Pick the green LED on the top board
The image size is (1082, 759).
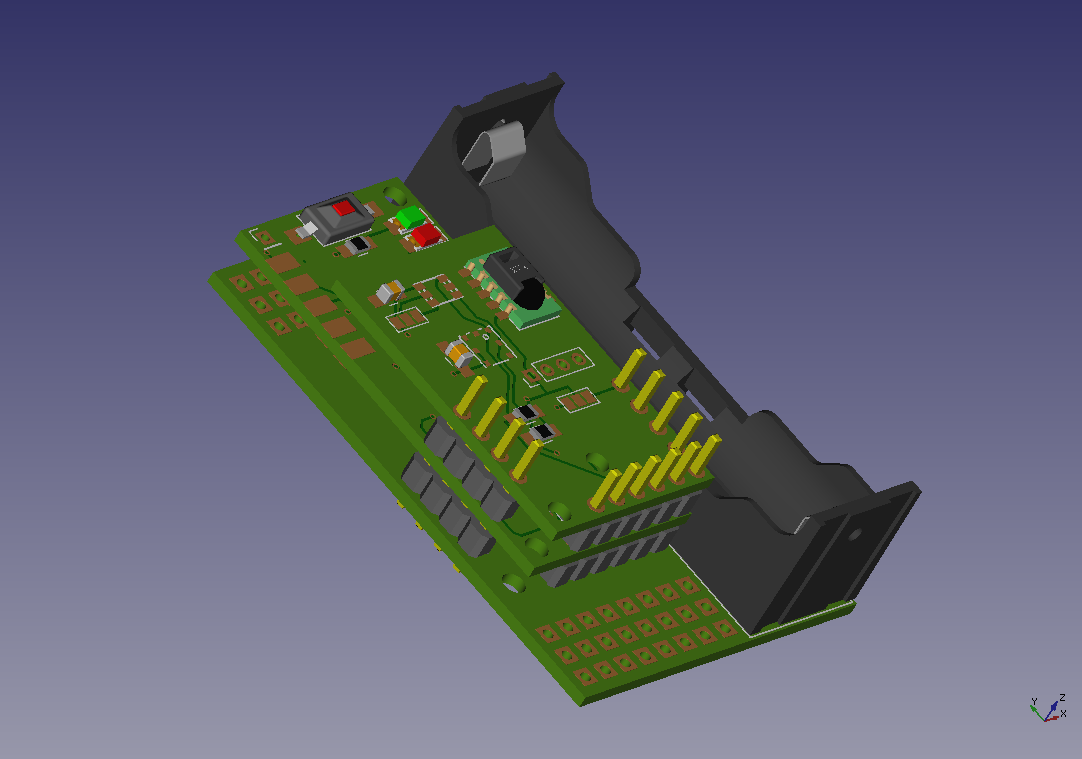tap(410, 217)
